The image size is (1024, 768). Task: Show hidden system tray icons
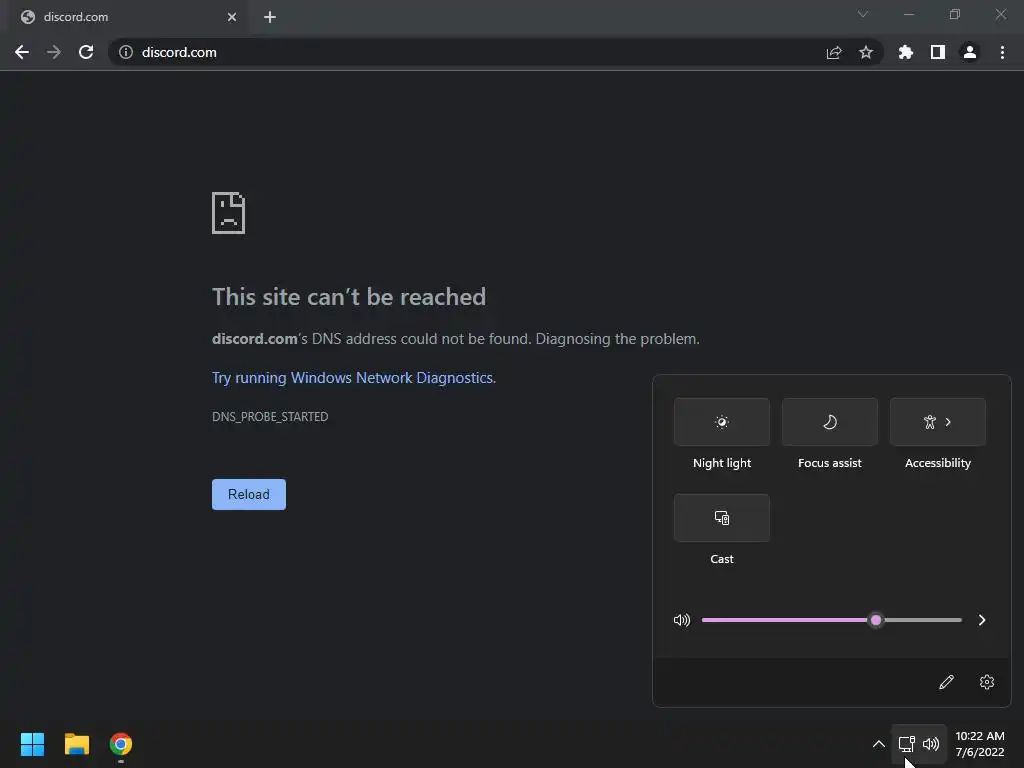click(x=878, y=744)
